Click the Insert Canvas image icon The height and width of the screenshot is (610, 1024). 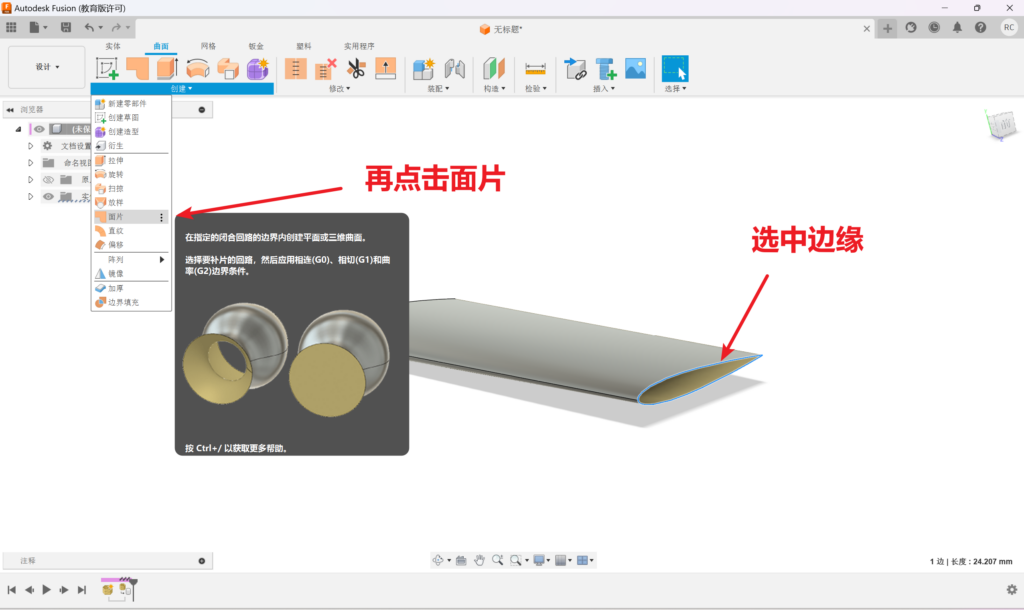635,68
